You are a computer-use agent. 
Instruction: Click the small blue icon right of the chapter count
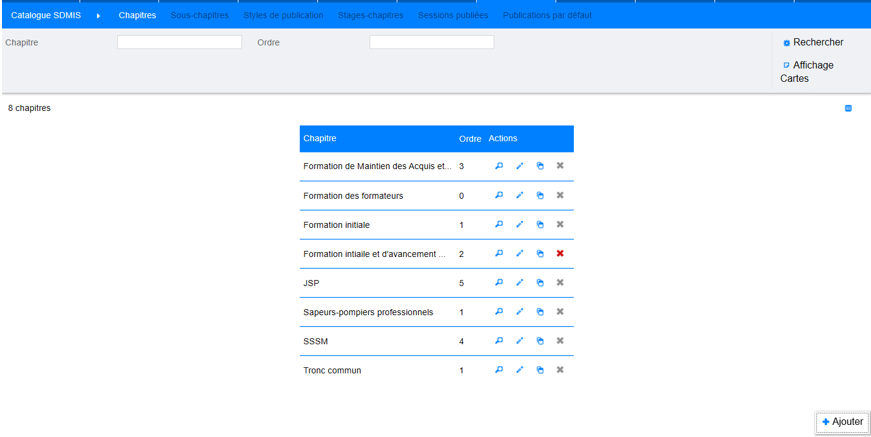coord(848,108)
